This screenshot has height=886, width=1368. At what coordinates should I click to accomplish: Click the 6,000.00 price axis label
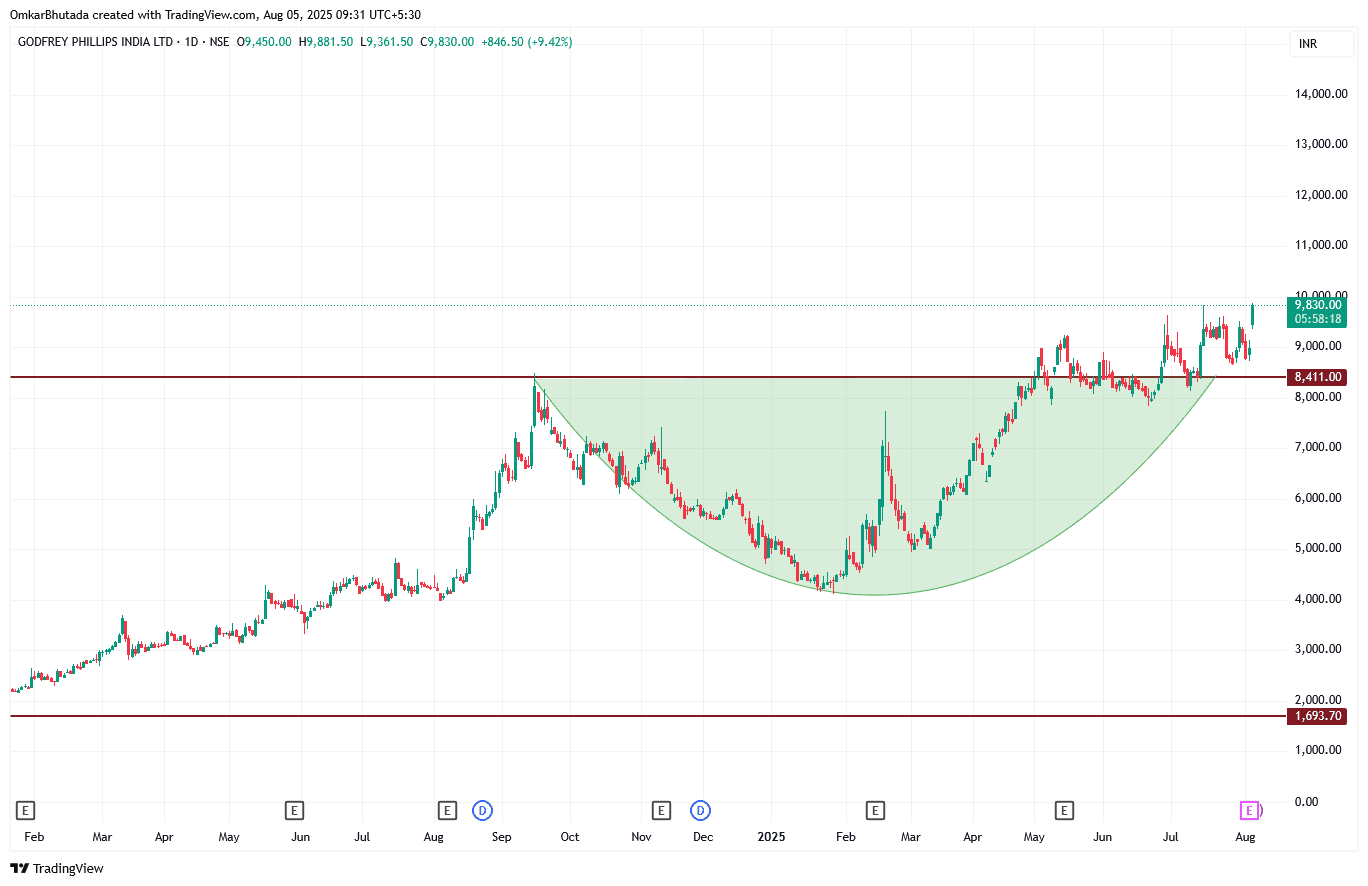[1317, 498]
